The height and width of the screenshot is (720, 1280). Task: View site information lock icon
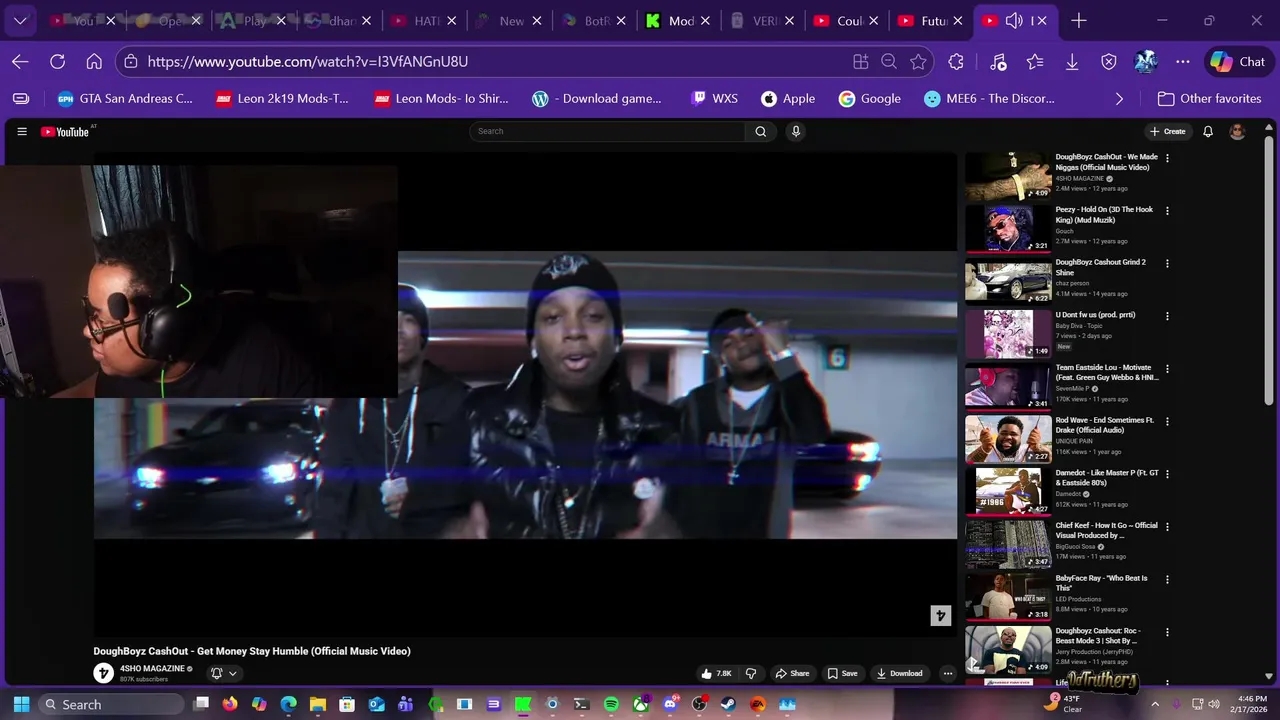131,61
